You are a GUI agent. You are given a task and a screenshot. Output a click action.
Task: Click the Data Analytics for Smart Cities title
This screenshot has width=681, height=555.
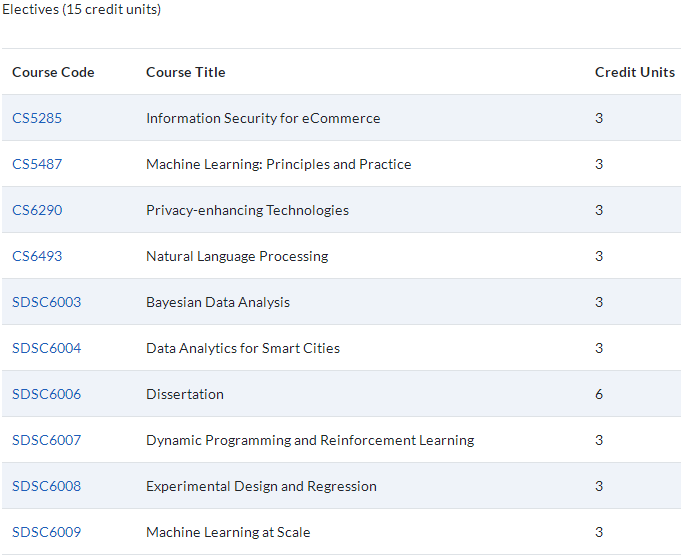pyautogui.click(x=243, y=348)
